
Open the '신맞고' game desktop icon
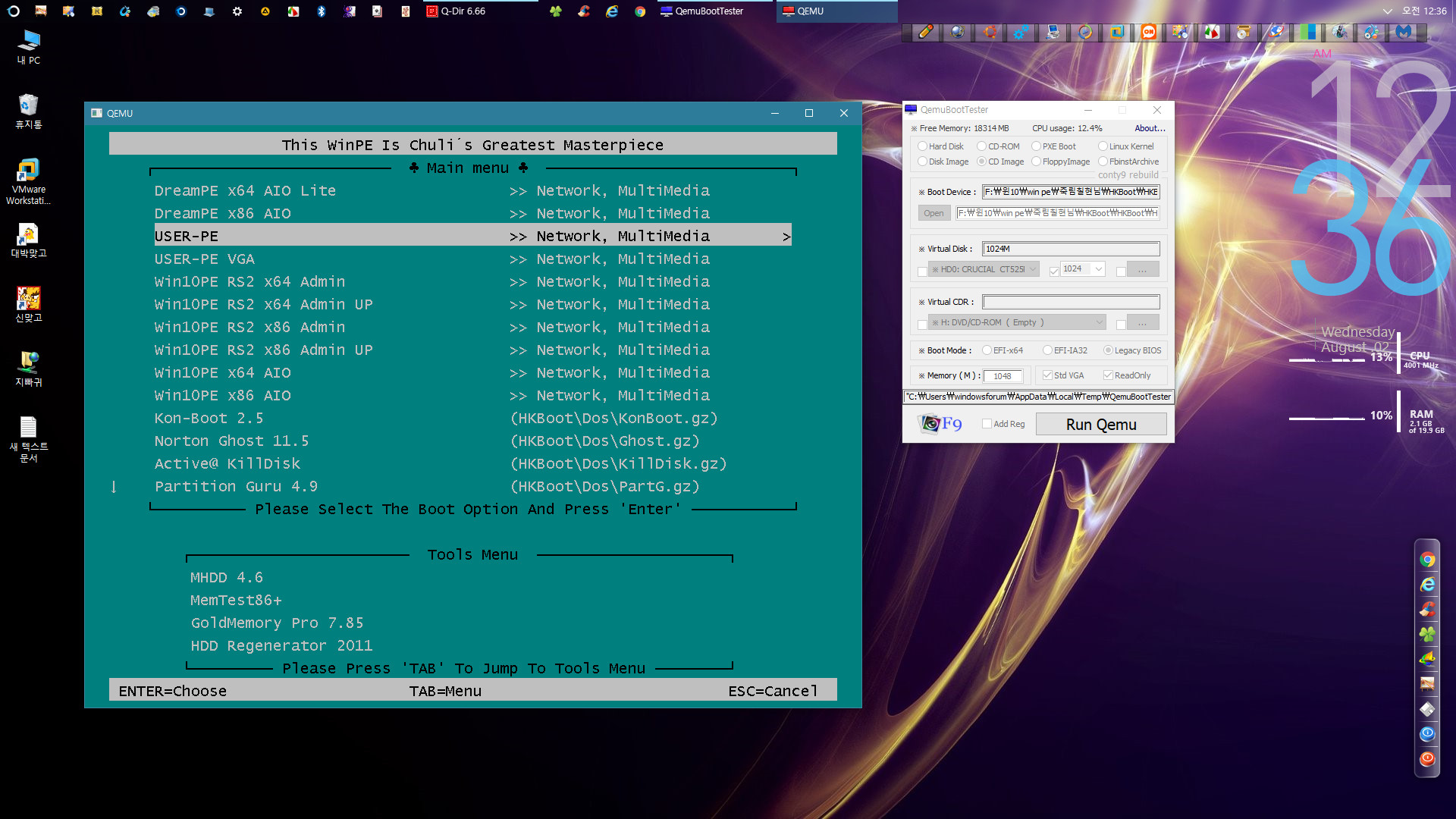(x=29, y=305)
